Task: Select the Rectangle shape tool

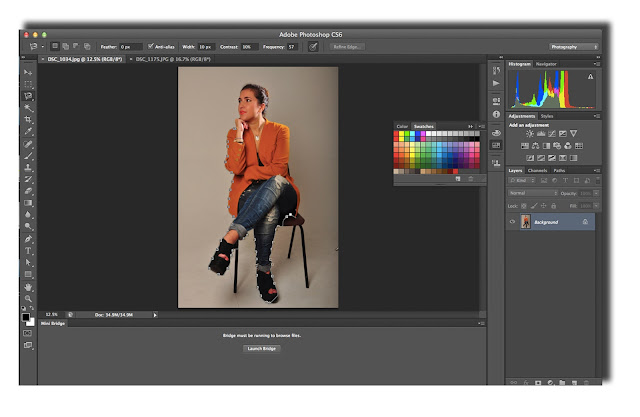Action: coord(28,275)
